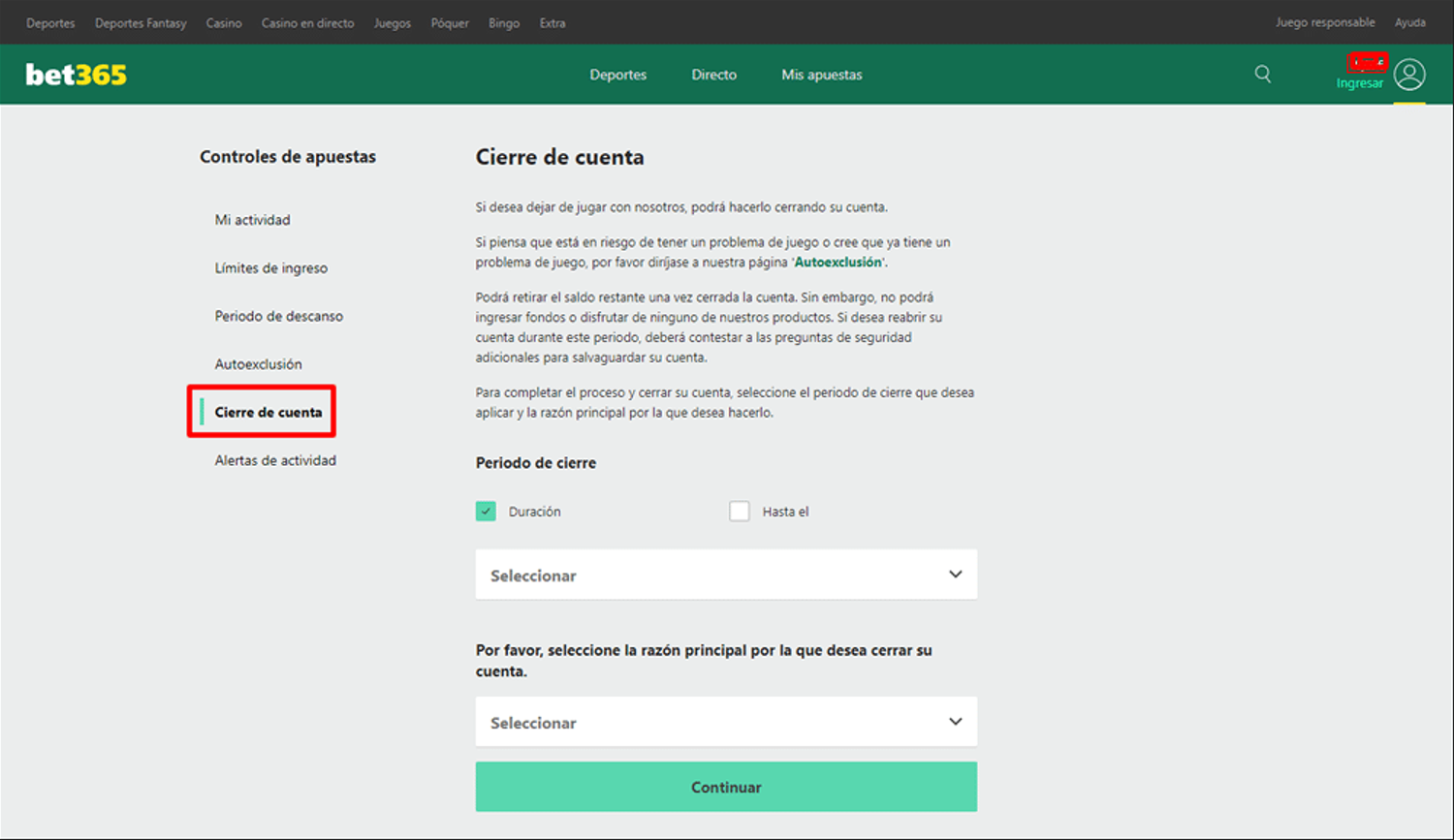Uncheck the Duración checkbox
This screenshot has height=840, width=1454.
pos(486,512)
